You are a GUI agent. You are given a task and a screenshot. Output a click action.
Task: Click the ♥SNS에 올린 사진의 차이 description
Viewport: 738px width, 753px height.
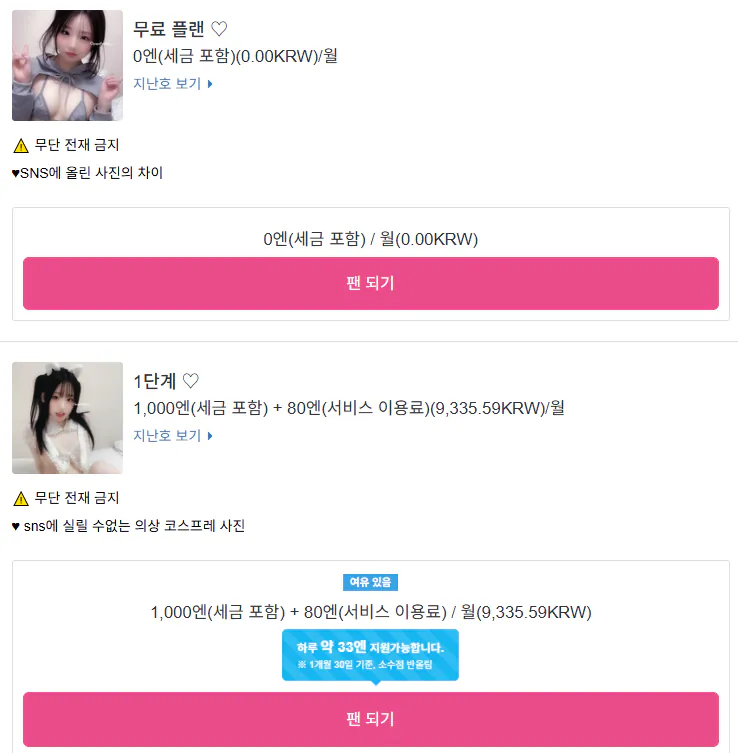(87, 173)
